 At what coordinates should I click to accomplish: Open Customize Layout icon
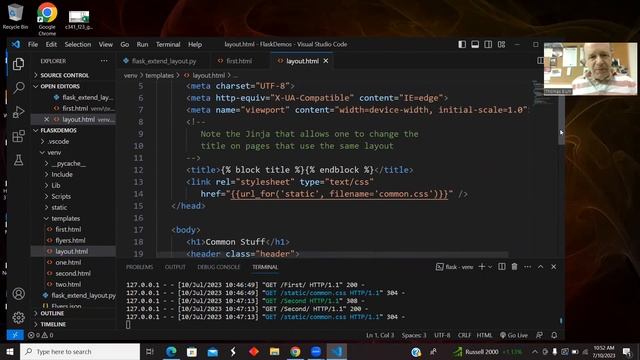click(x=502, y=44)
